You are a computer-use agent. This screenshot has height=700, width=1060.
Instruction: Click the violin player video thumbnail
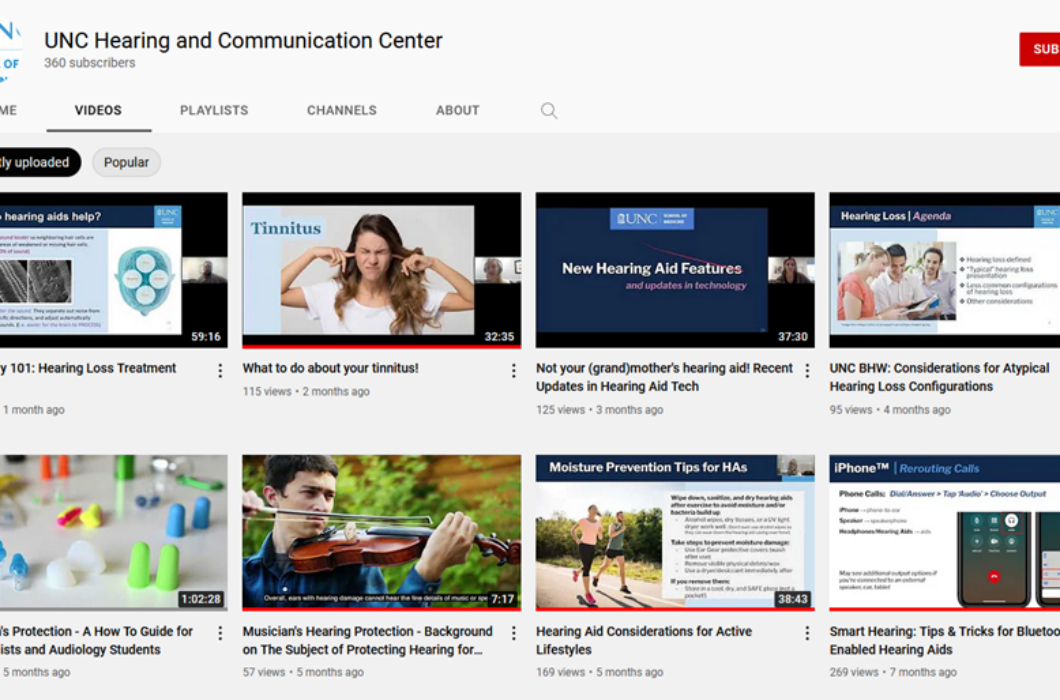pos(381,532)
